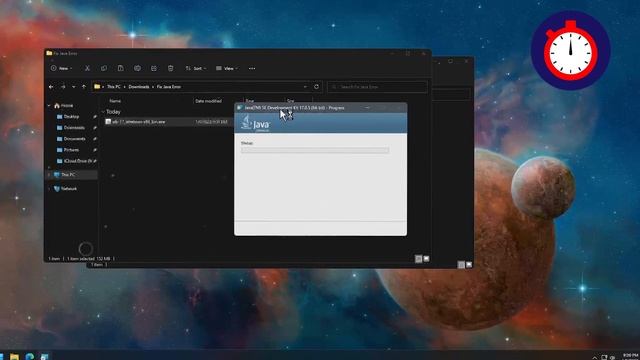Expand the Network tree node
Screen dimensions: 640x360
(x=49, y=189)
